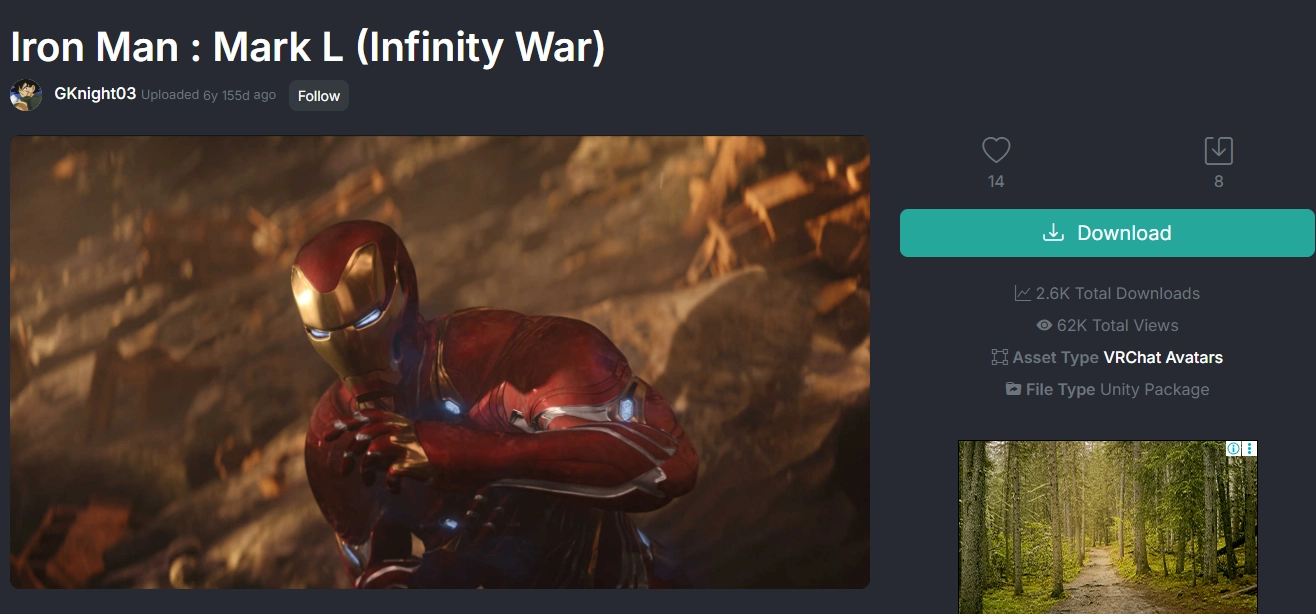Click the File Type folder icon
This screenshot has height=614, width=1316.
pyautogui.click(x=1013, y=389)
